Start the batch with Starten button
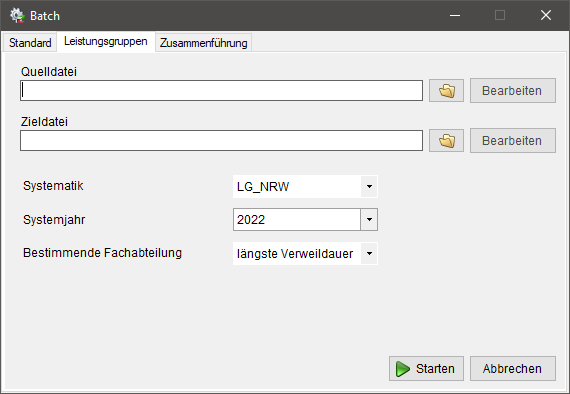Viewport: 570px width, 394px height. pos(426,369)
